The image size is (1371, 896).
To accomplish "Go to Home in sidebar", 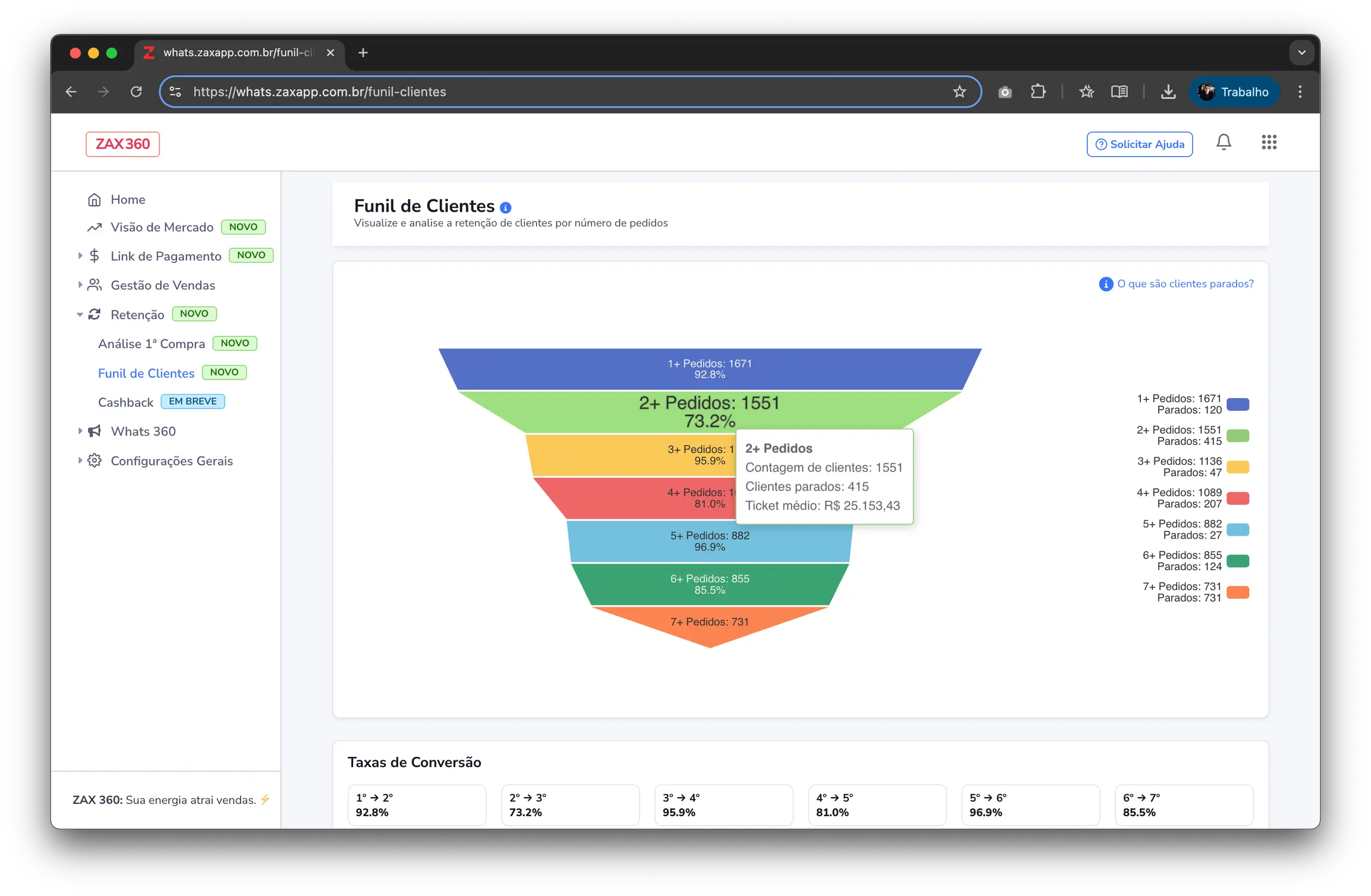I will [127, 199].
